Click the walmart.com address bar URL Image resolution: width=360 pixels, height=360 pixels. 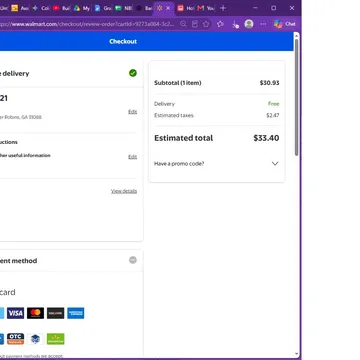[88, 24]
